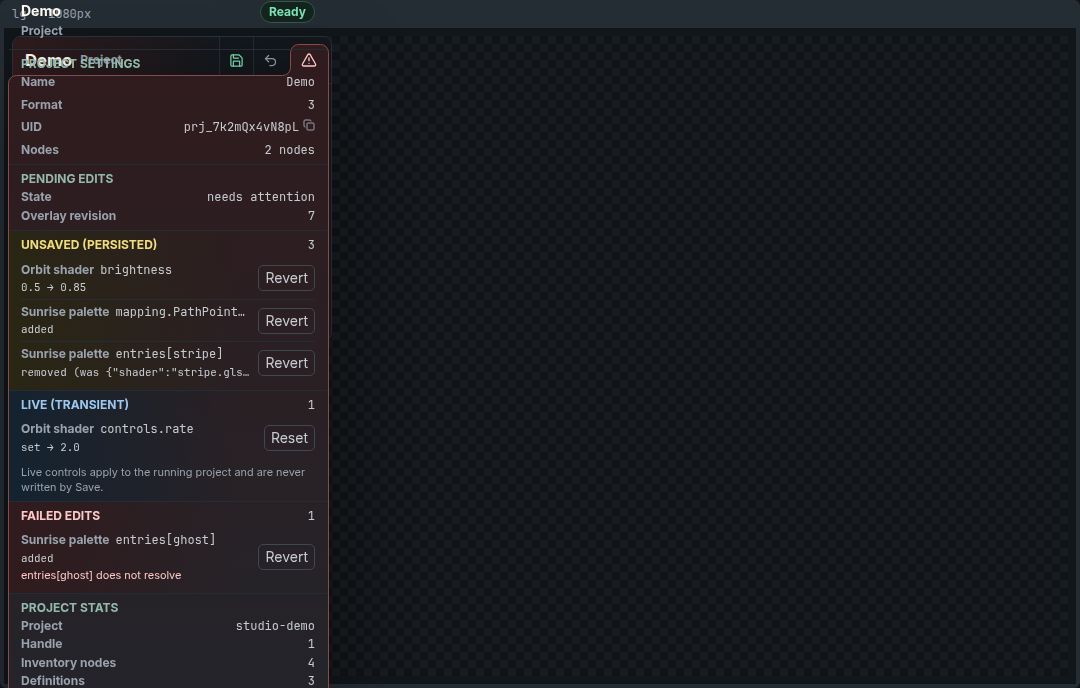Click the undo arrow icon in the panel header
Screen dimensions: 1080x688
pos(271,61)
